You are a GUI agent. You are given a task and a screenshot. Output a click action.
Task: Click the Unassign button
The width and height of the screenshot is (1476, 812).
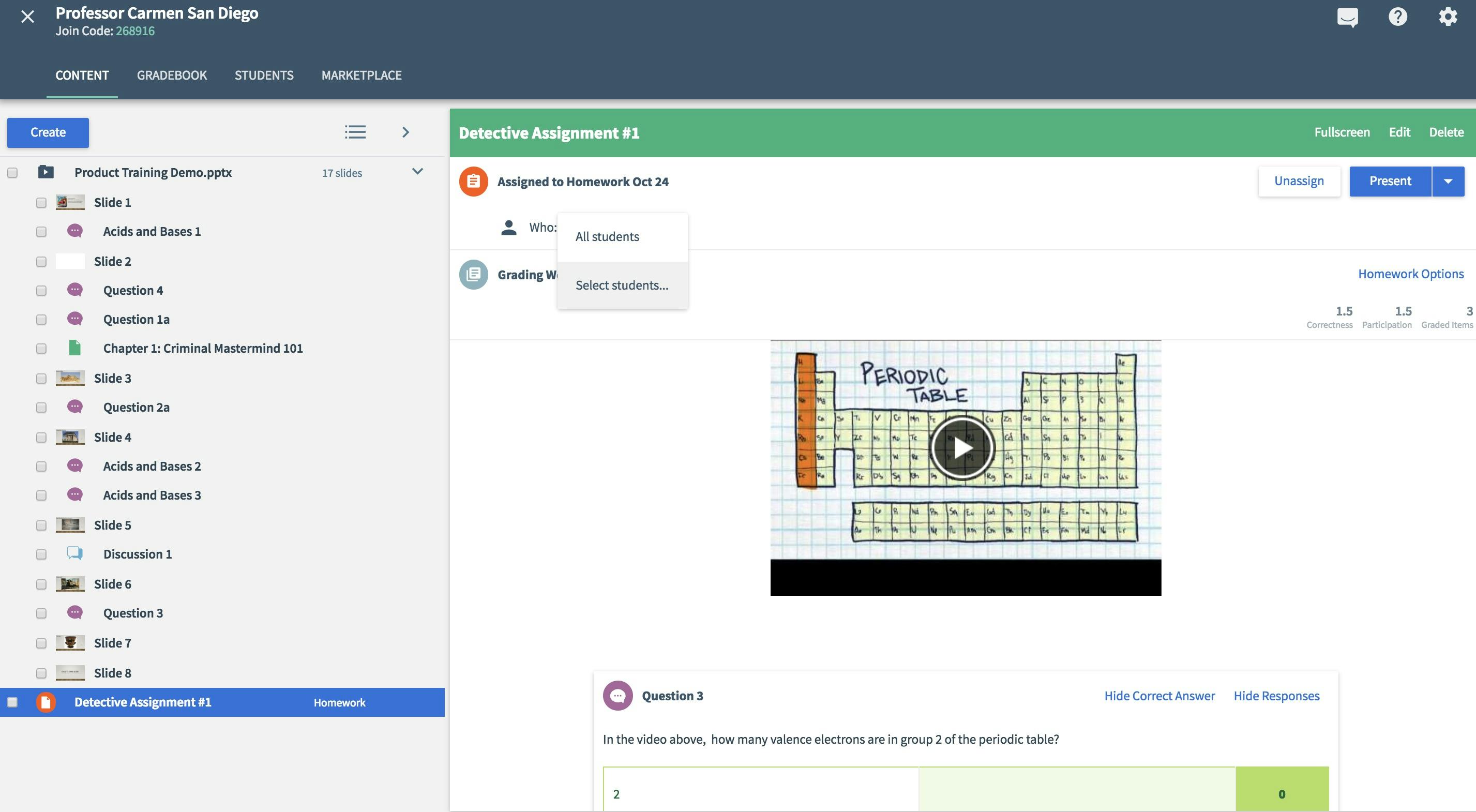coord(1299,181)
